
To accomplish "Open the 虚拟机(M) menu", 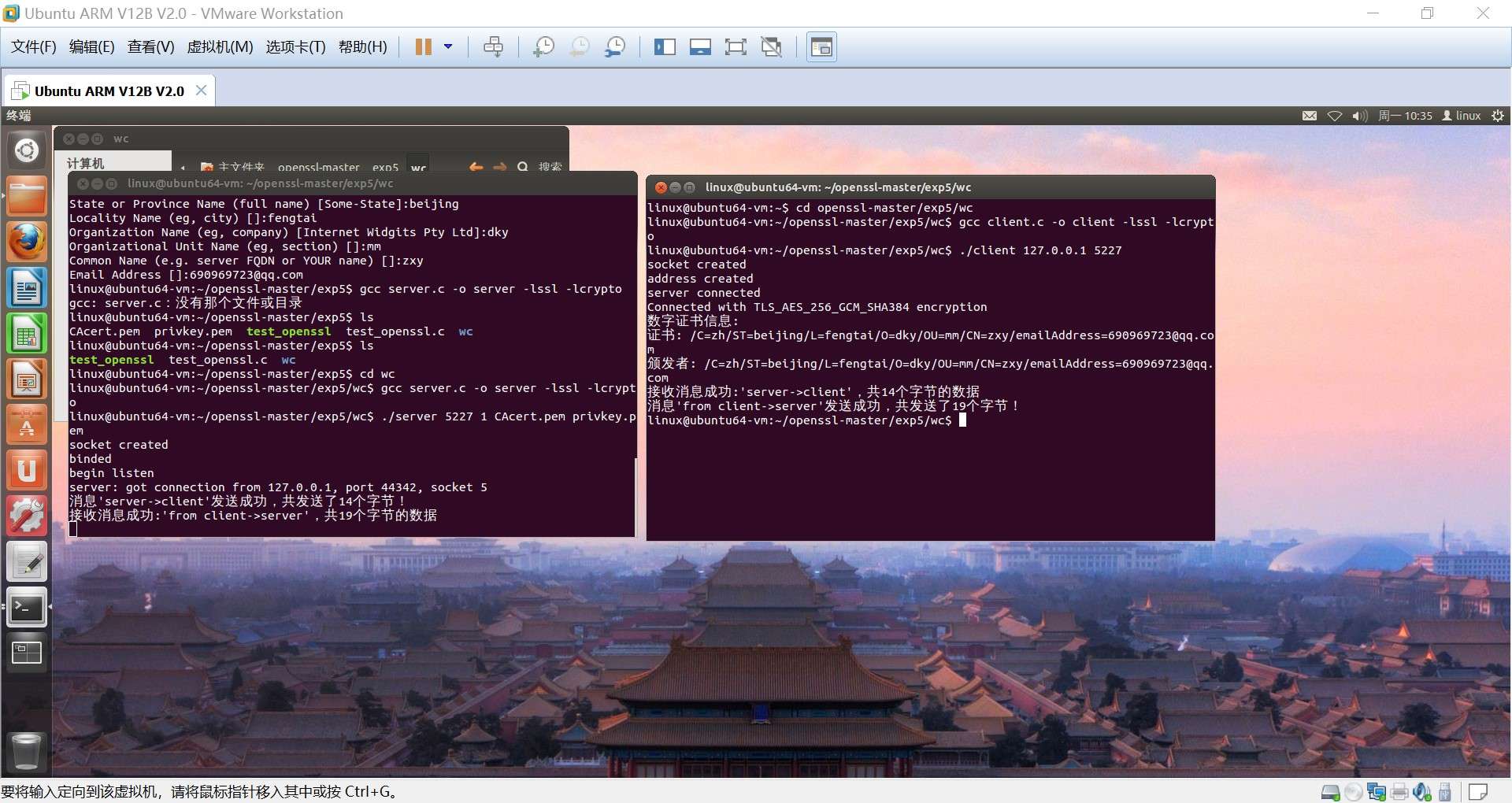I will [220, 47].
